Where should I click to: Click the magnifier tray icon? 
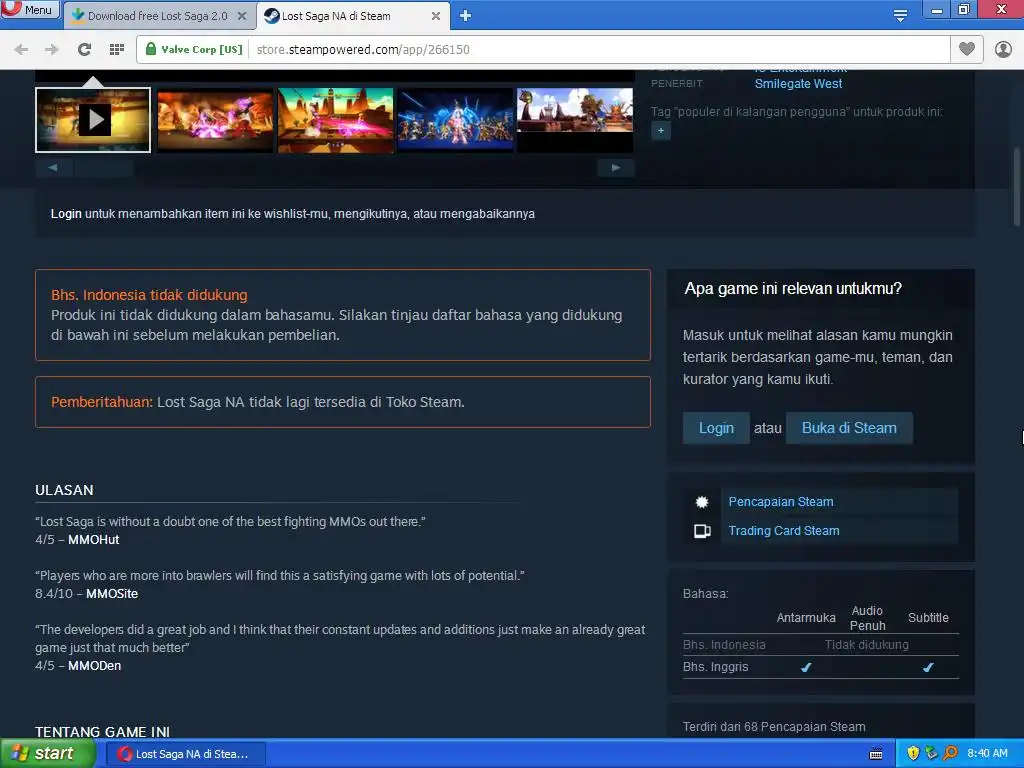[x=950, y=754]
